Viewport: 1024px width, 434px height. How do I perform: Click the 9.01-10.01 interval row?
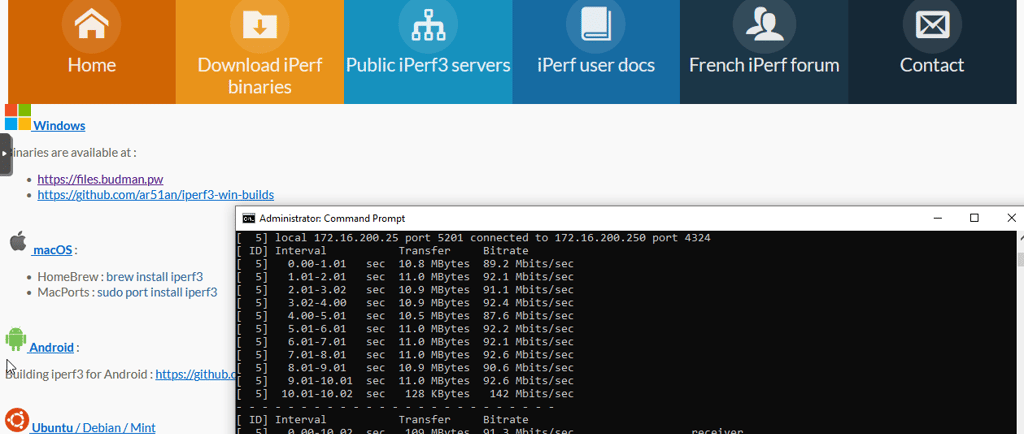tap(406, 381)
